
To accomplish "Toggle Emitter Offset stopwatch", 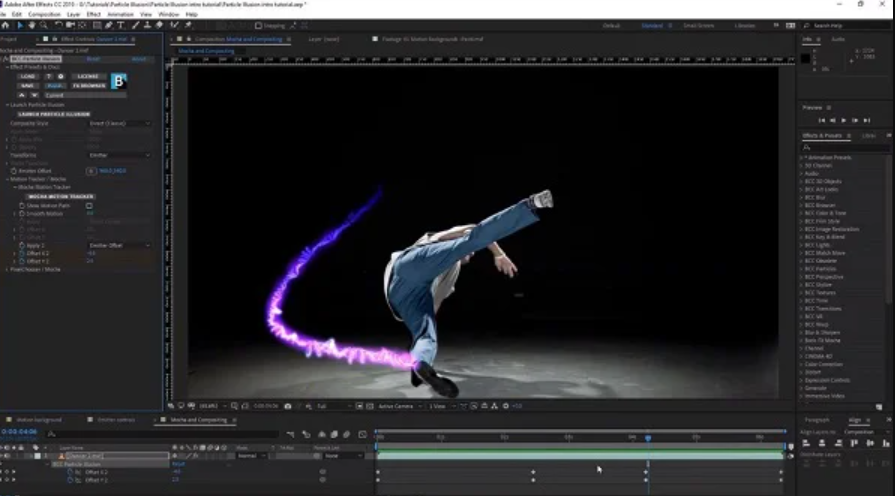I will [x=14, y=171].
